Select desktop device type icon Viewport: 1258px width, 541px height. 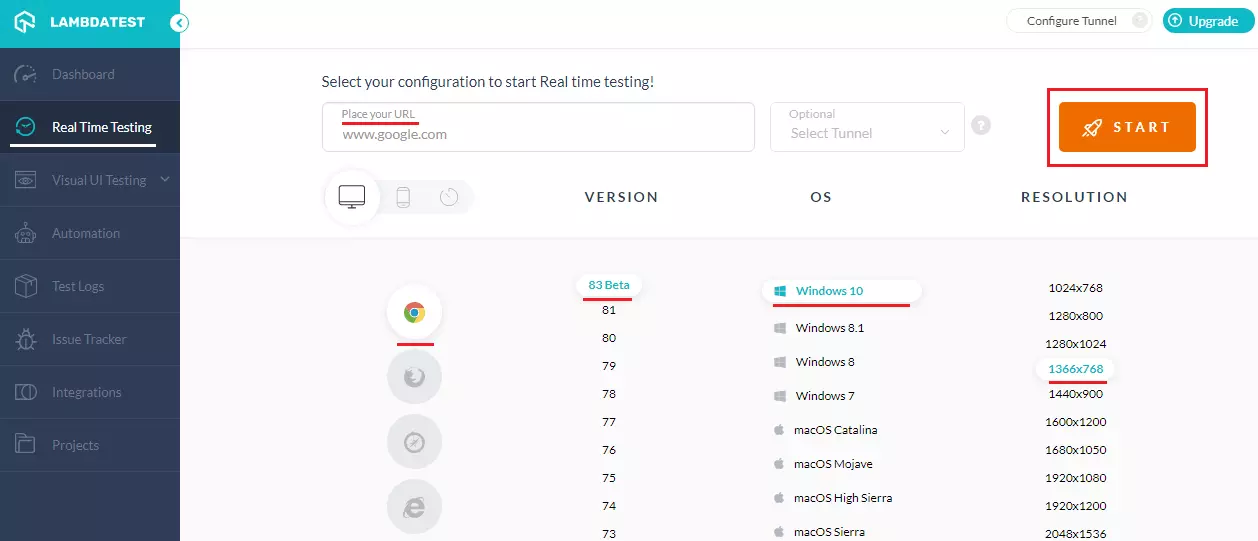pyautogui.click(x=352, y=197)
